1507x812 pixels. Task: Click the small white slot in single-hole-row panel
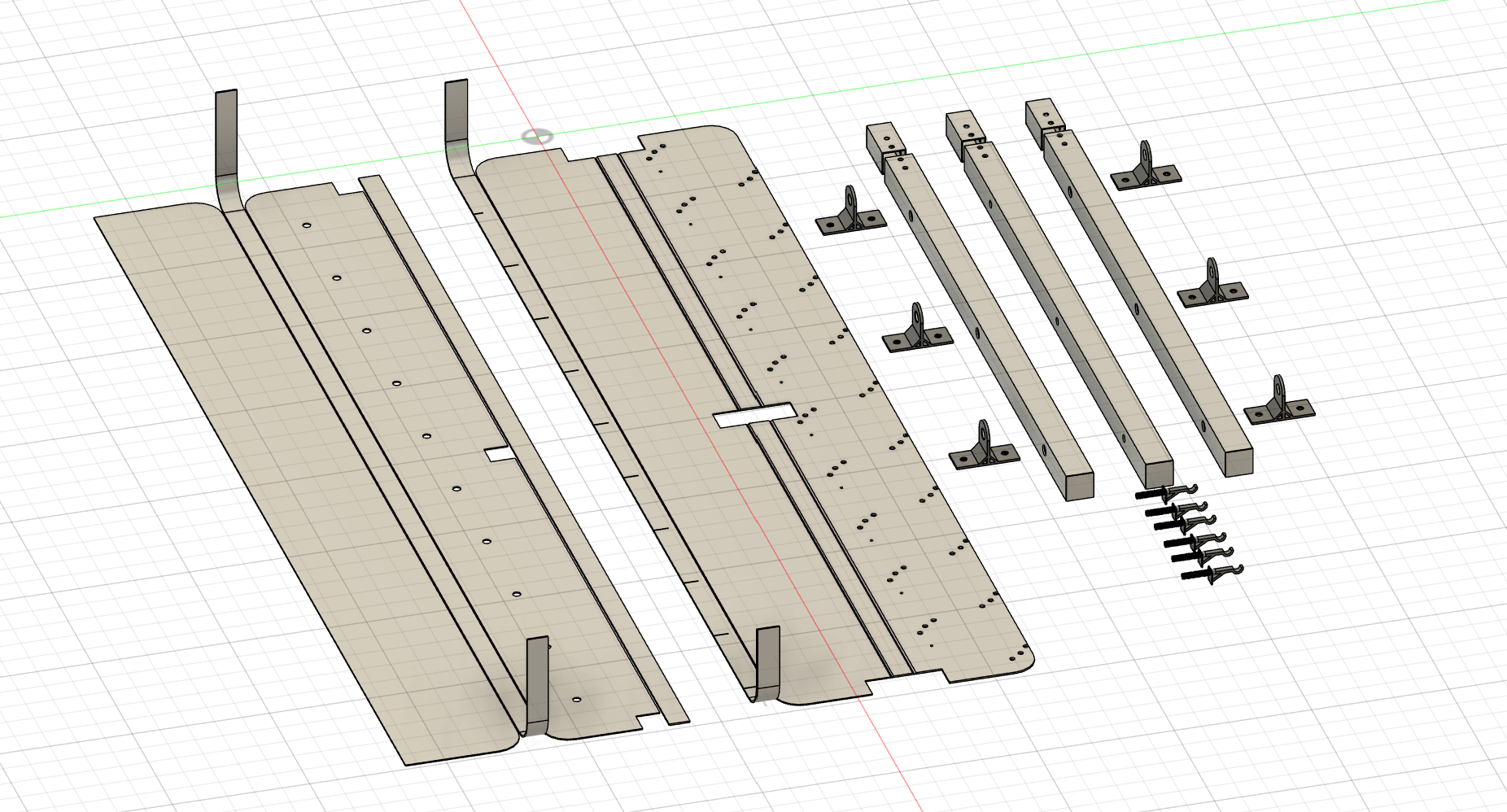[x=500, y=453]
